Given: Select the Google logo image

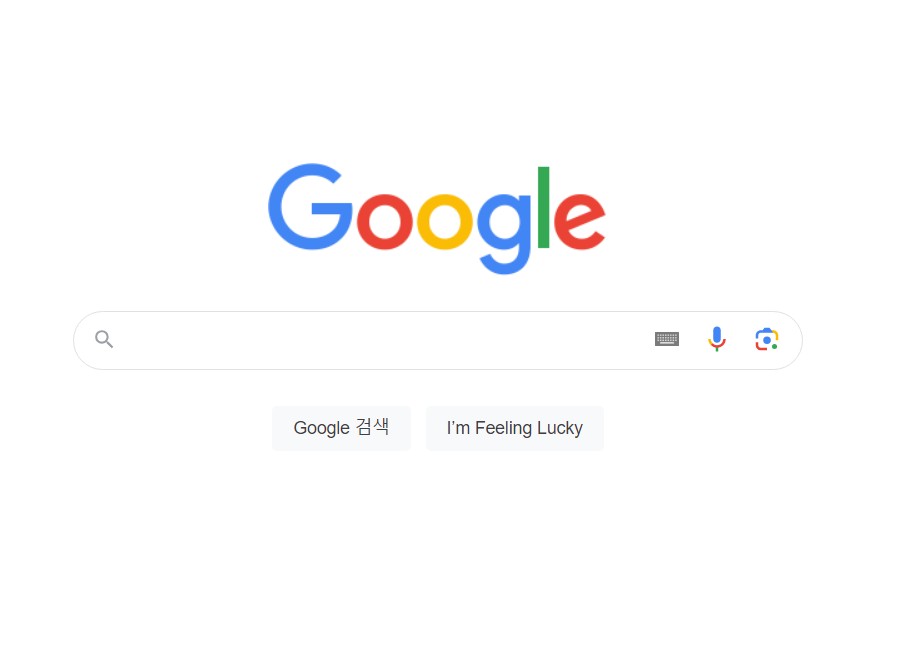Looking at the screenshot, I should pos(437,219).
